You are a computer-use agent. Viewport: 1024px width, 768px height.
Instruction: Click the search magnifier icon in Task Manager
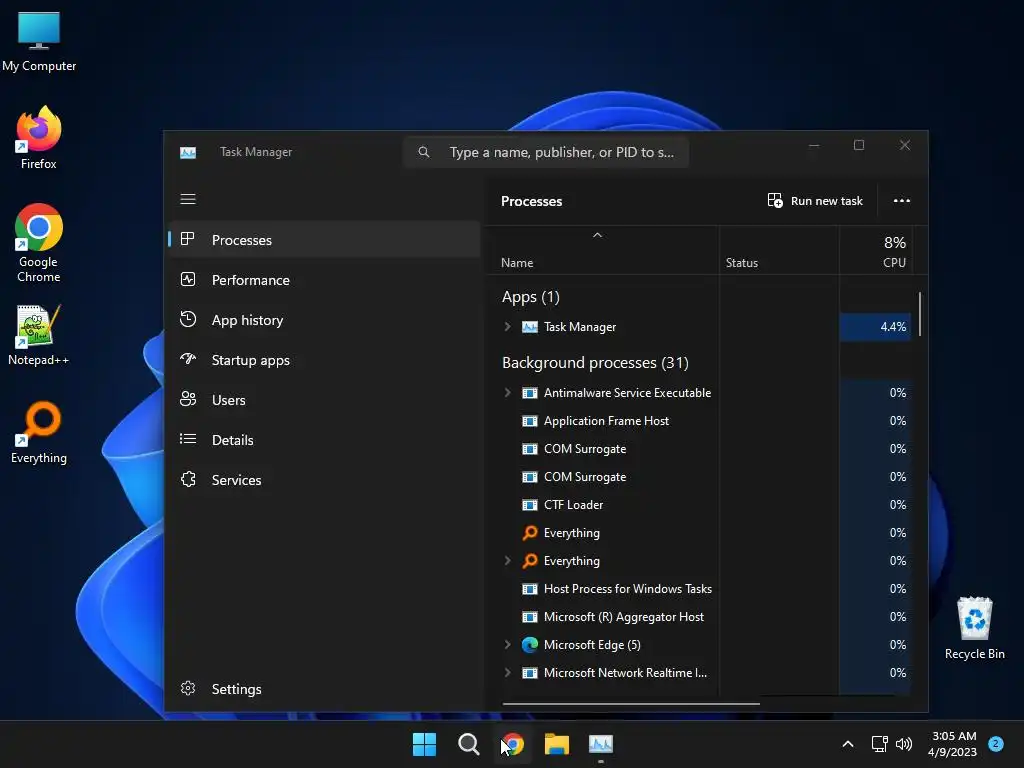(424, 152)
